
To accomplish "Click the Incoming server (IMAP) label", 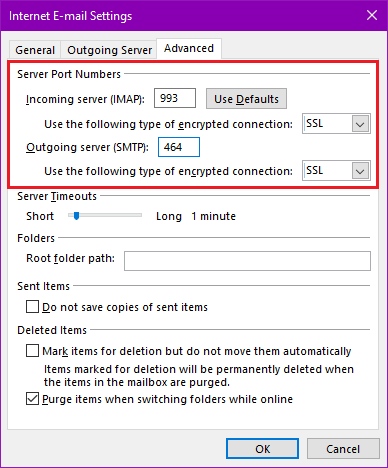I will [x=85, y=99].
